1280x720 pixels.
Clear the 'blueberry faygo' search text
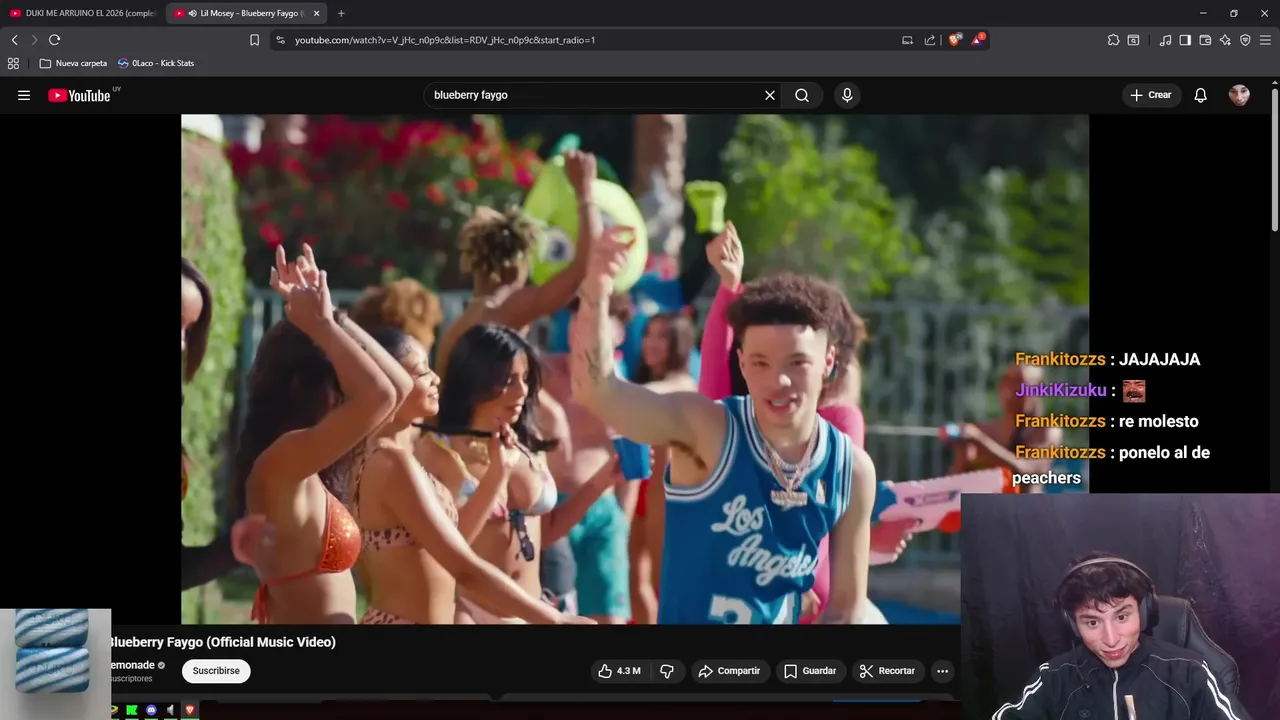click(770, 95)
